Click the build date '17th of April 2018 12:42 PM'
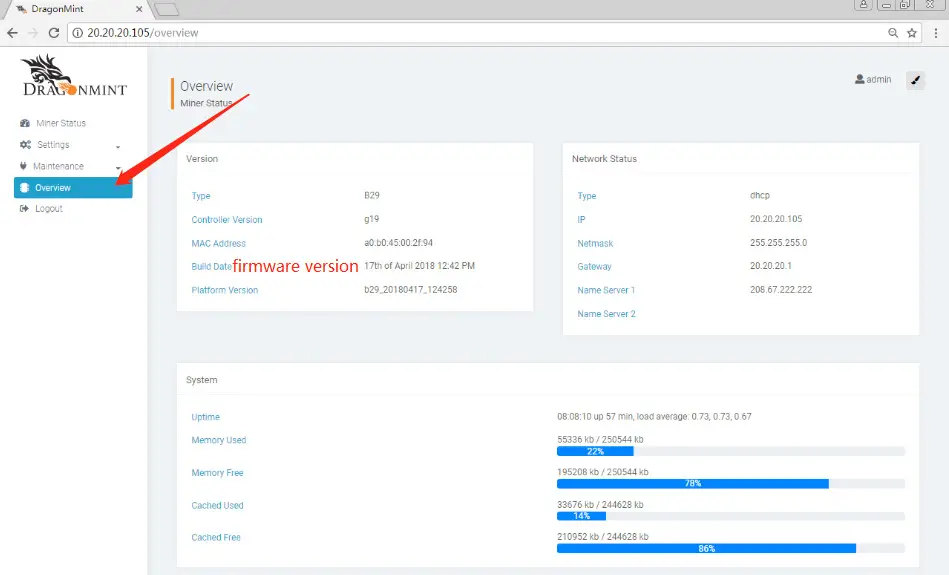 tap(419, 266)
